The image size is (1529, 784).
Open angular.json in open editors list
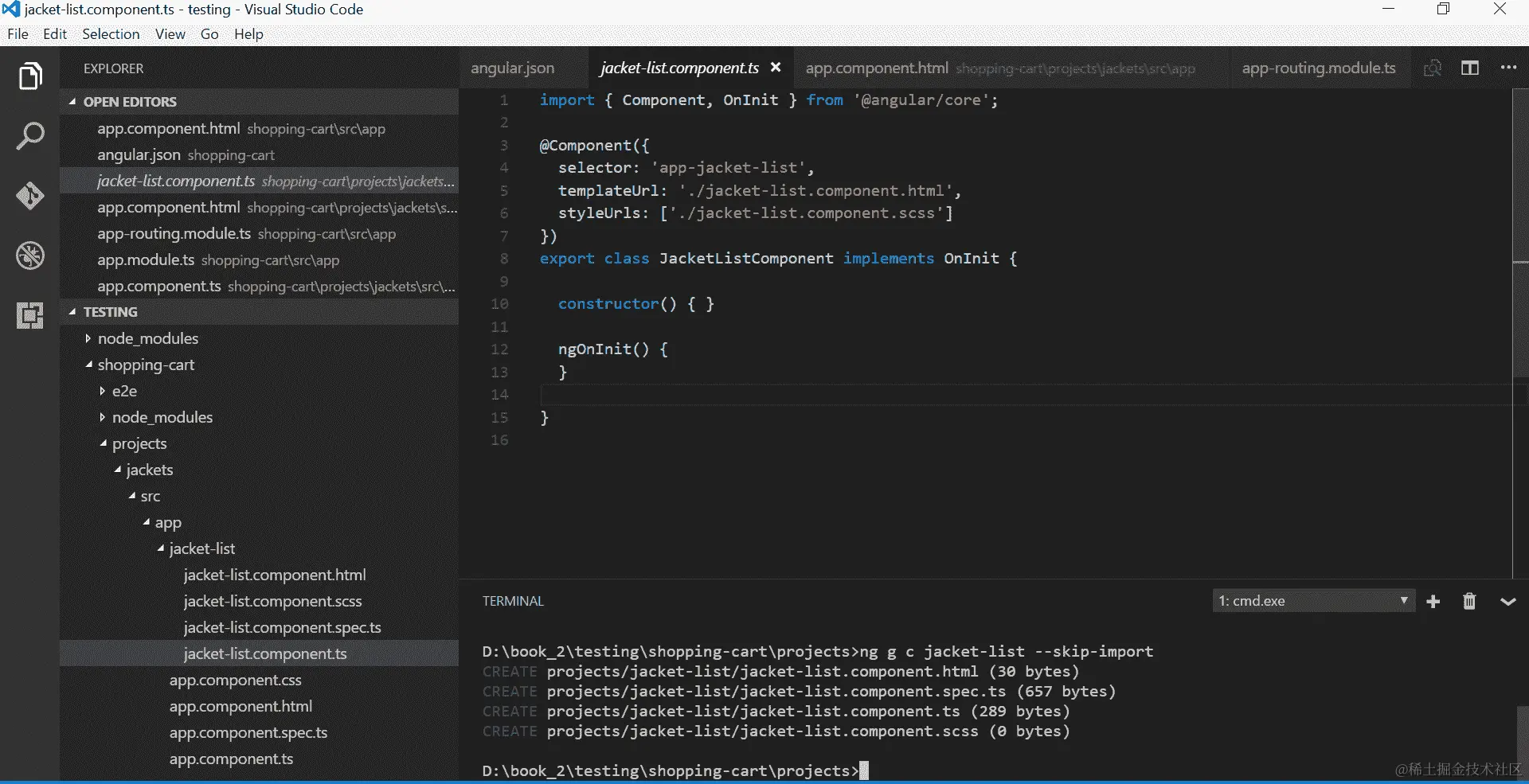pos(259,154)
